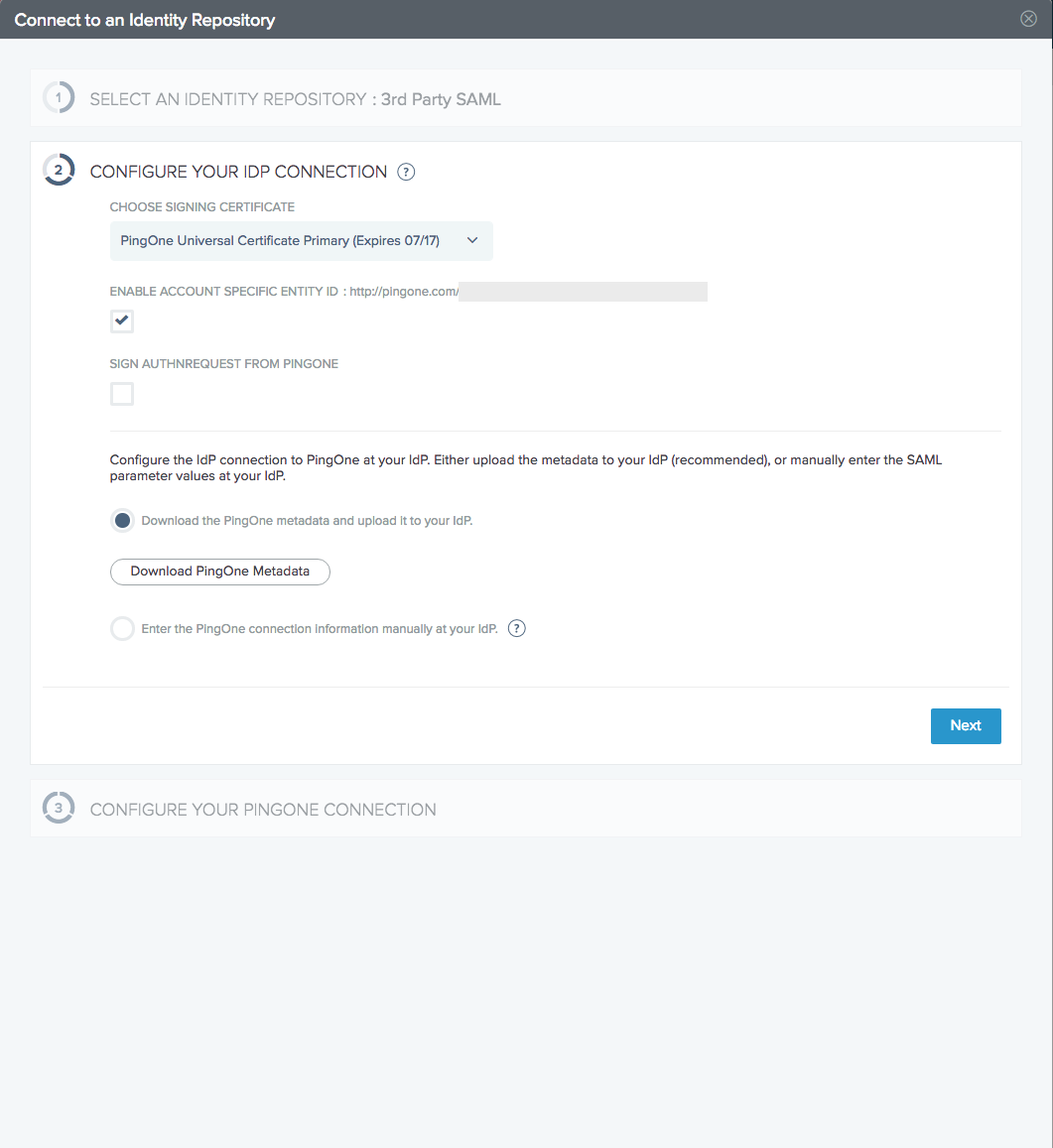Expand Configure Your PingOne Connection section
This screenshot has width=1053, height=1148.
pyautogui.click(x=525, y=809)
